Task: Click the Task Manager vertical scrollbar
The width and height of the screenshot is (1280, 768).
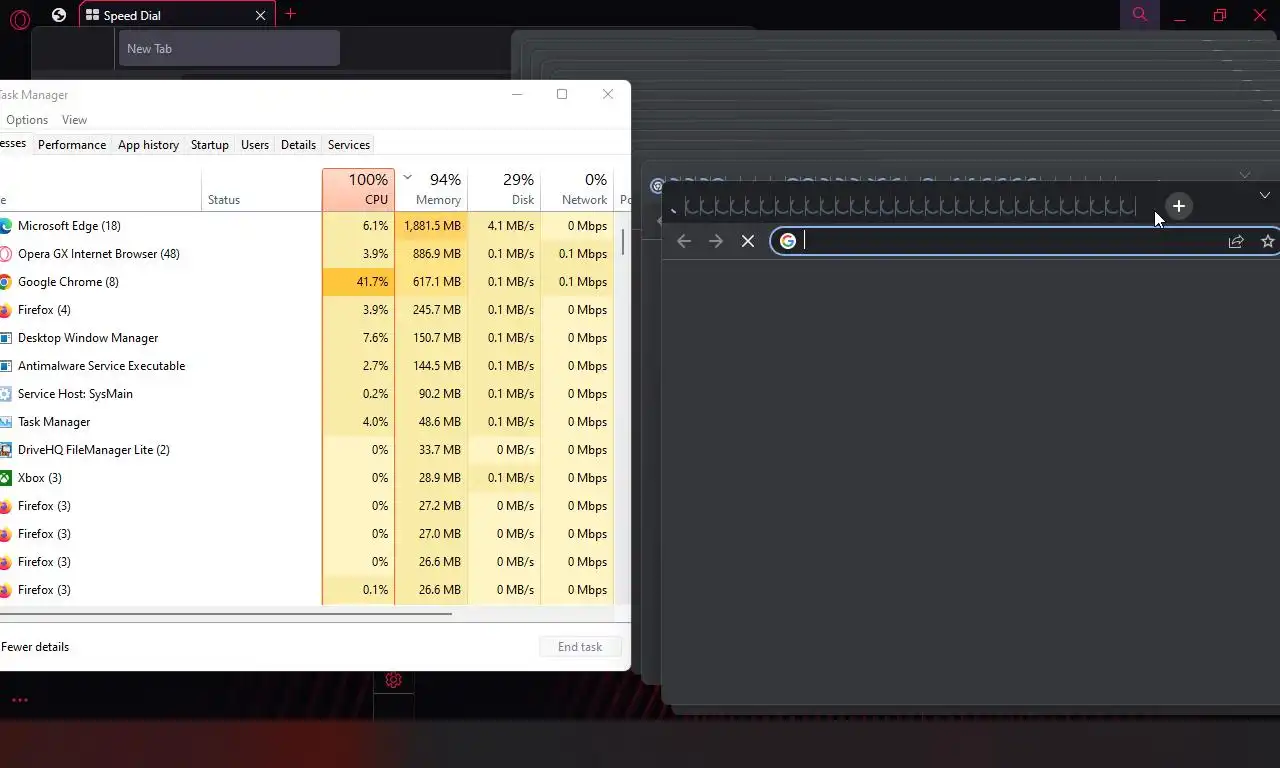Action: pyautogui.click(x=623, y=241)
